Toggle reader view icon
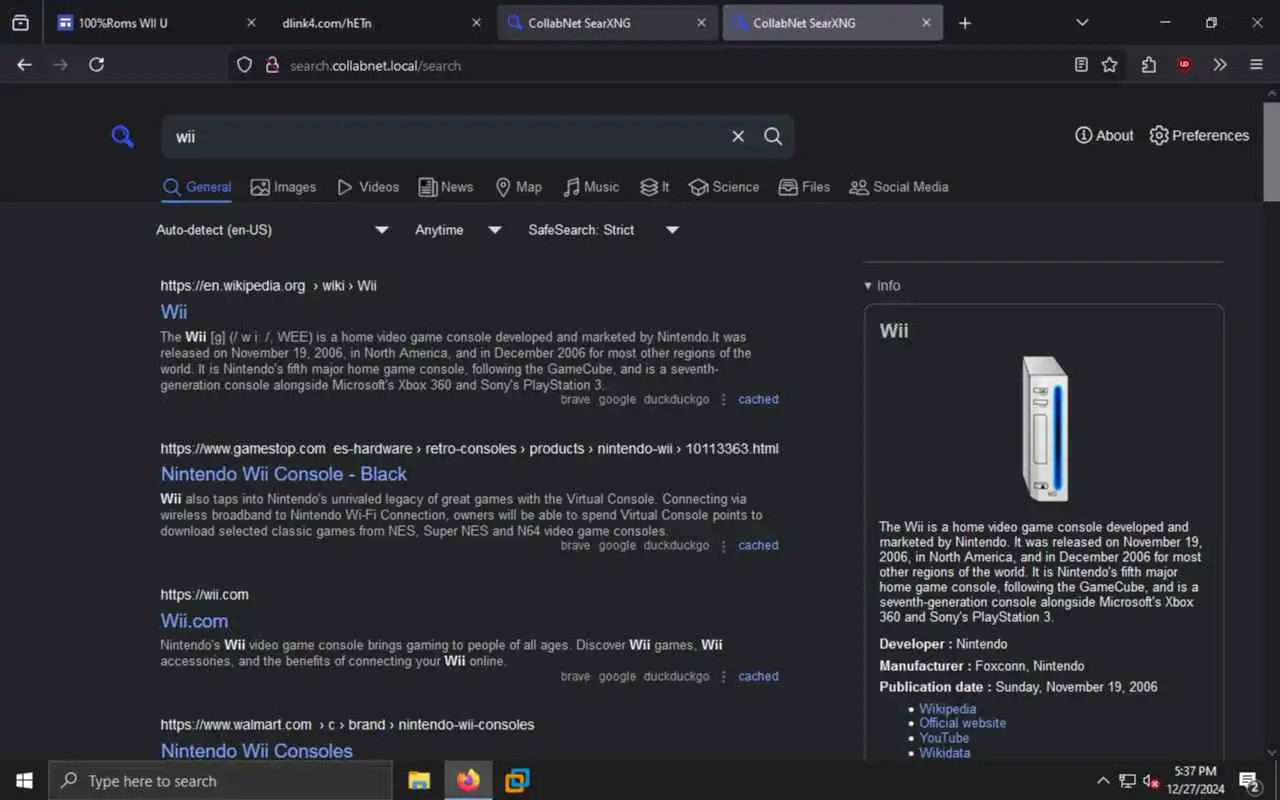The height and width of the screenshot is (800, 1280). [x=1081, y=65]
